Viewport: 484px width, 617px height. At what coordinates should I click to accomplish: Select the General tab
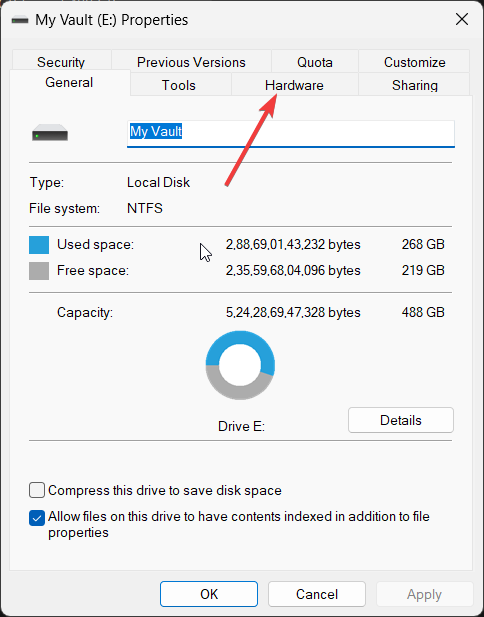coord(69,82)
